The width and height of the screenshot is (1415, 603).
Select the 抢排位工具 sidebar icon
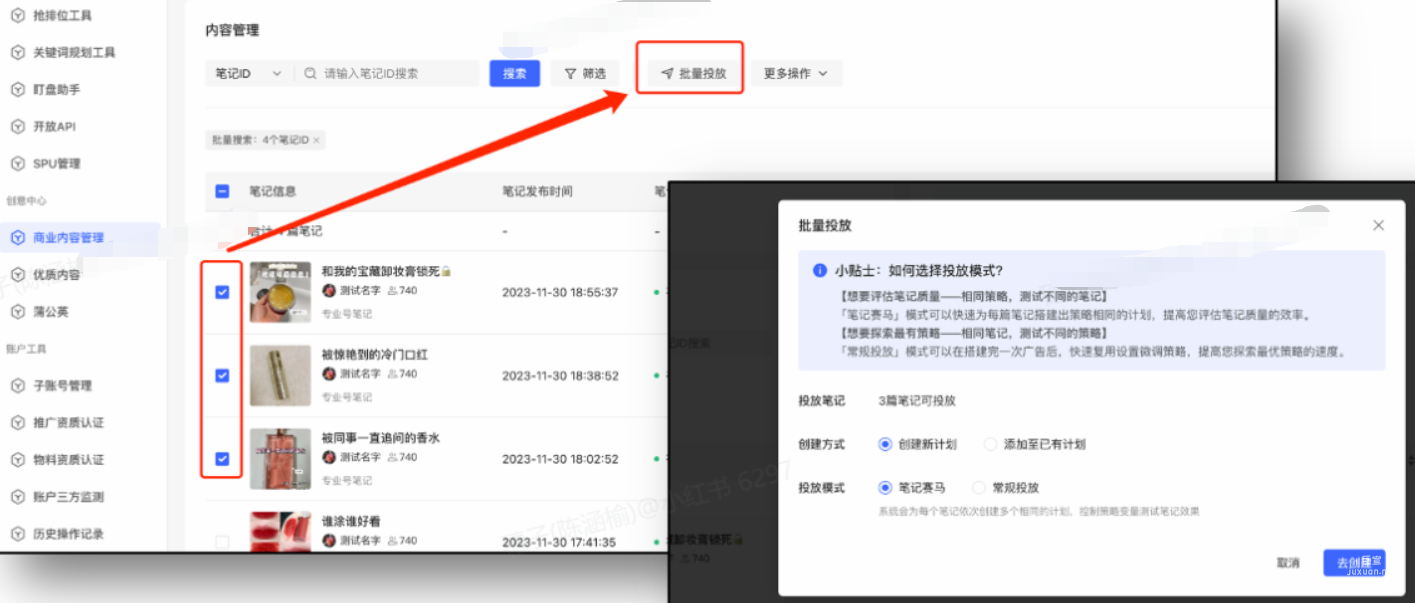pos(17,15)
